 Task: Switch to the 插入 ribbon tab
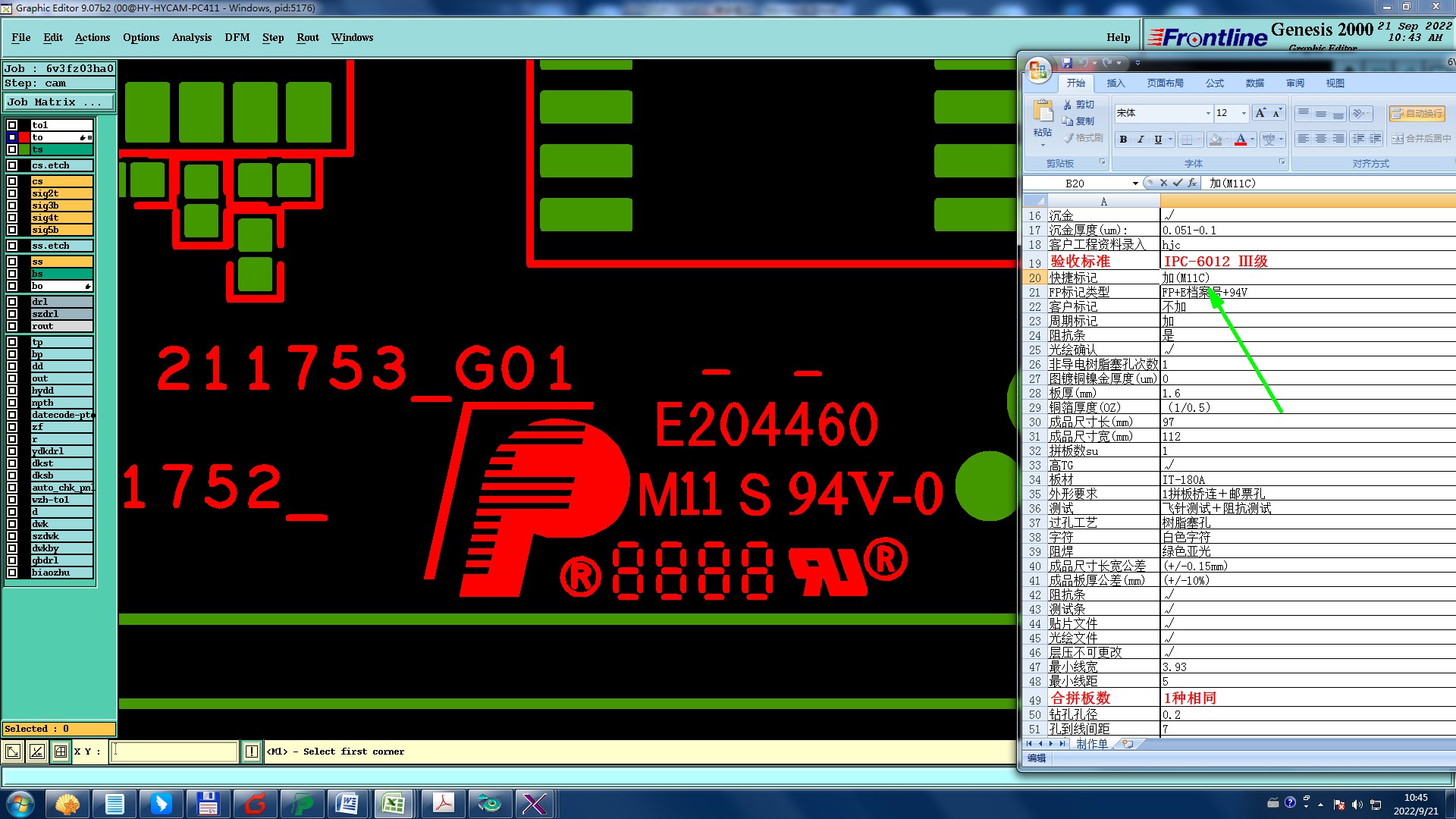1116,83
